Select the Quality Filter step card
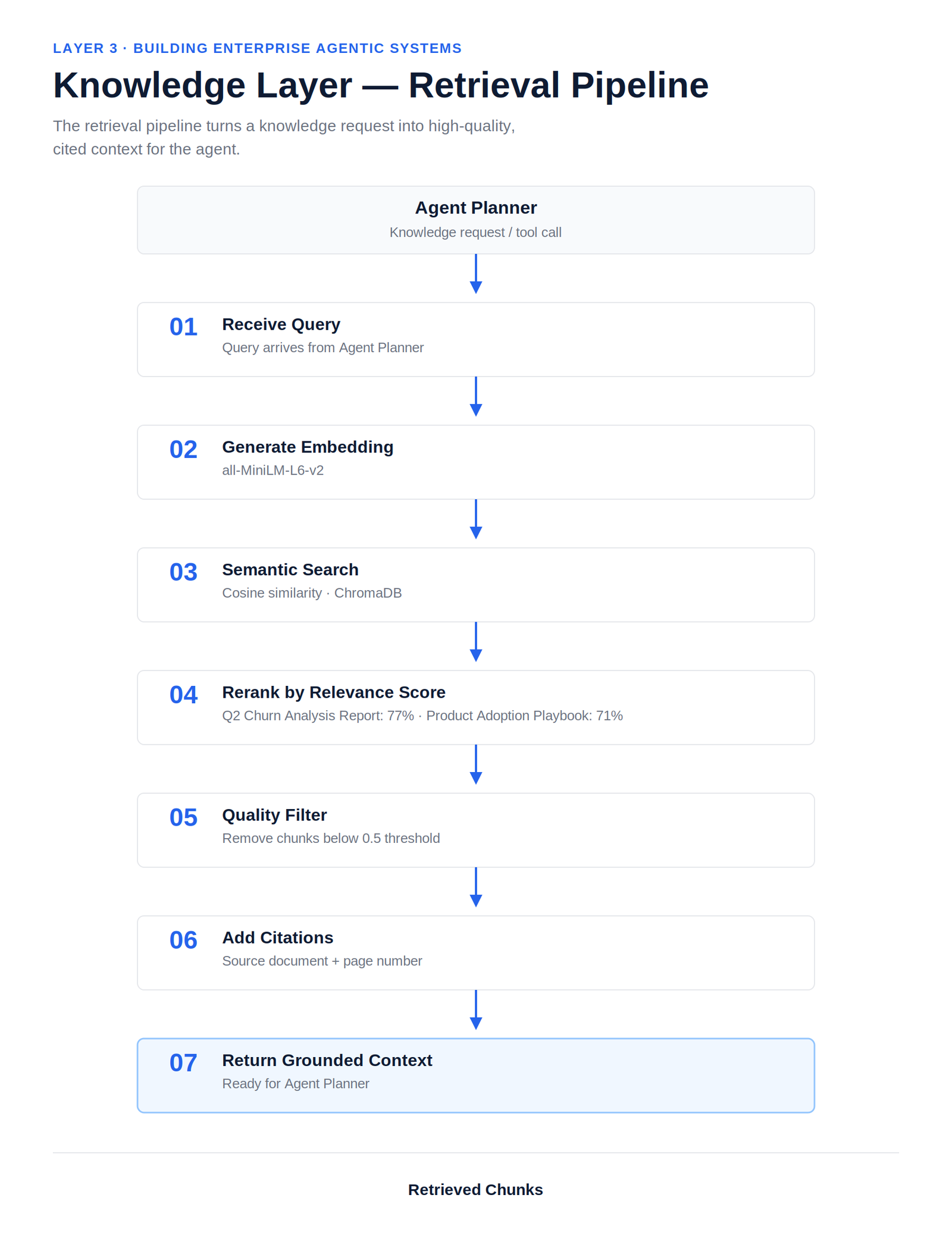Screen dimensions: 952x1248 pos(475,830)
